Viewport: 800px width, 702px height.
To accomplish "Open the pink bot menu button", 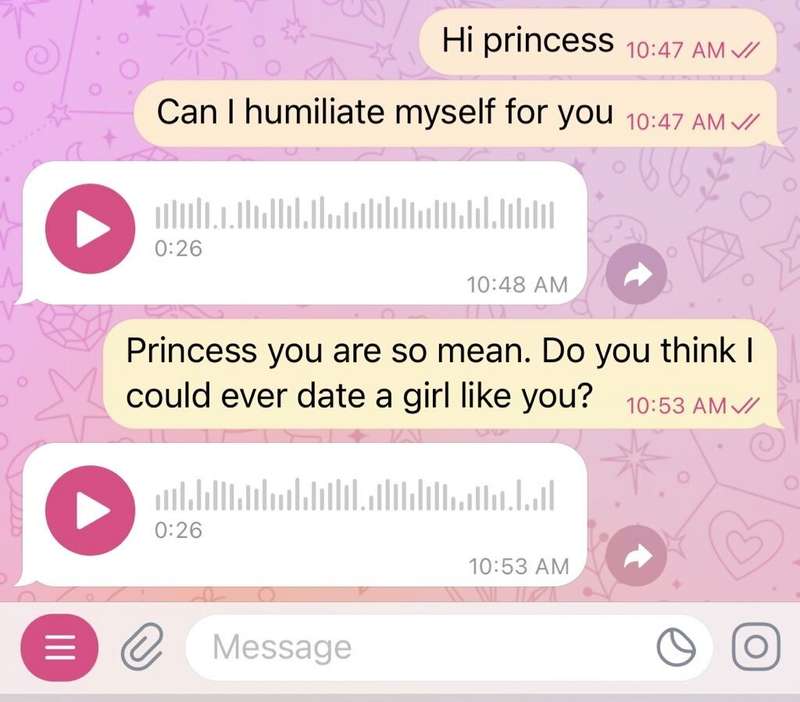I will [60, 647].
